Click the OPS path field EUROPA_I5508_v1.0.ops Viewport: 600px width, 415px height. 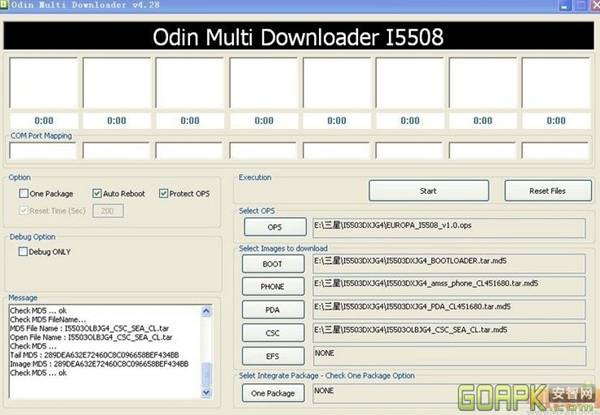tap(449, 228)
